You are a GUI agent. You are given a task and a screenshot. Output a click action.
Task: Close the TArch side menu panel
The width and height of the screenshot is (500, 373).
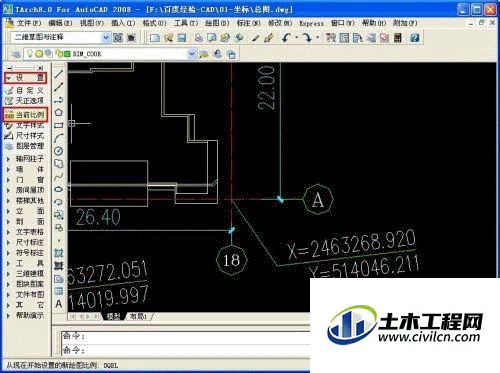pyautogui.click(x=41, y=68)
